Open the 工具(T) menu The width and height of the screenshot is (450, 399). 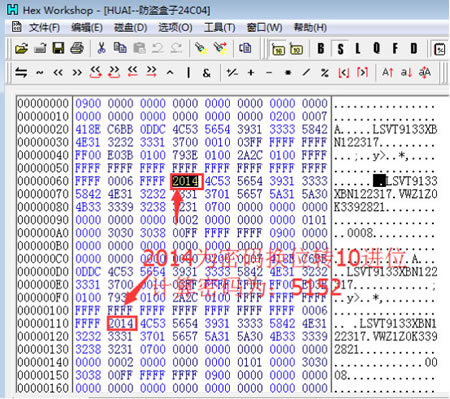(220, 27)
